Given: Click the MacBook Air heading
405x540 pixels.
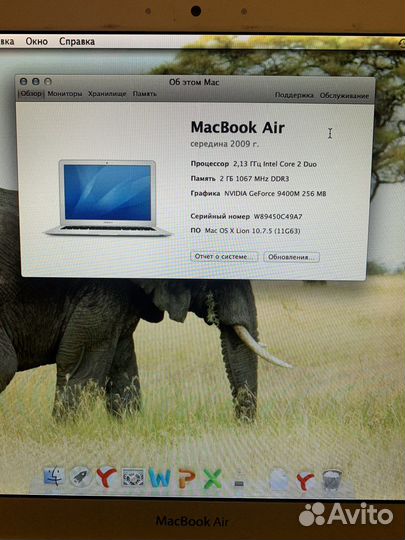Looking at the screenshot, I should 238,127.
